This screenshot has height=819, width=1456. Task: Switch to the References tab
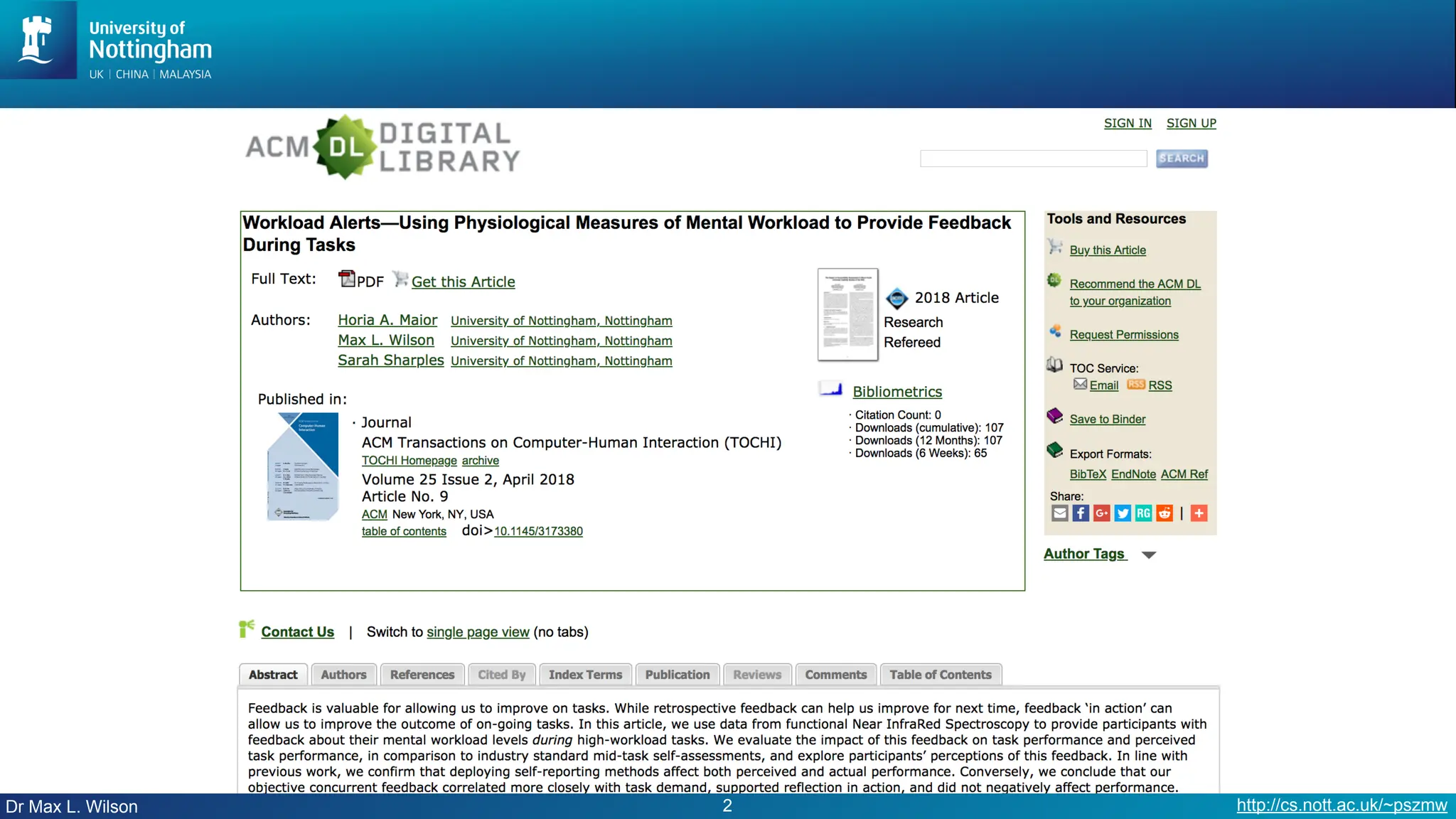tap(422, 675)
